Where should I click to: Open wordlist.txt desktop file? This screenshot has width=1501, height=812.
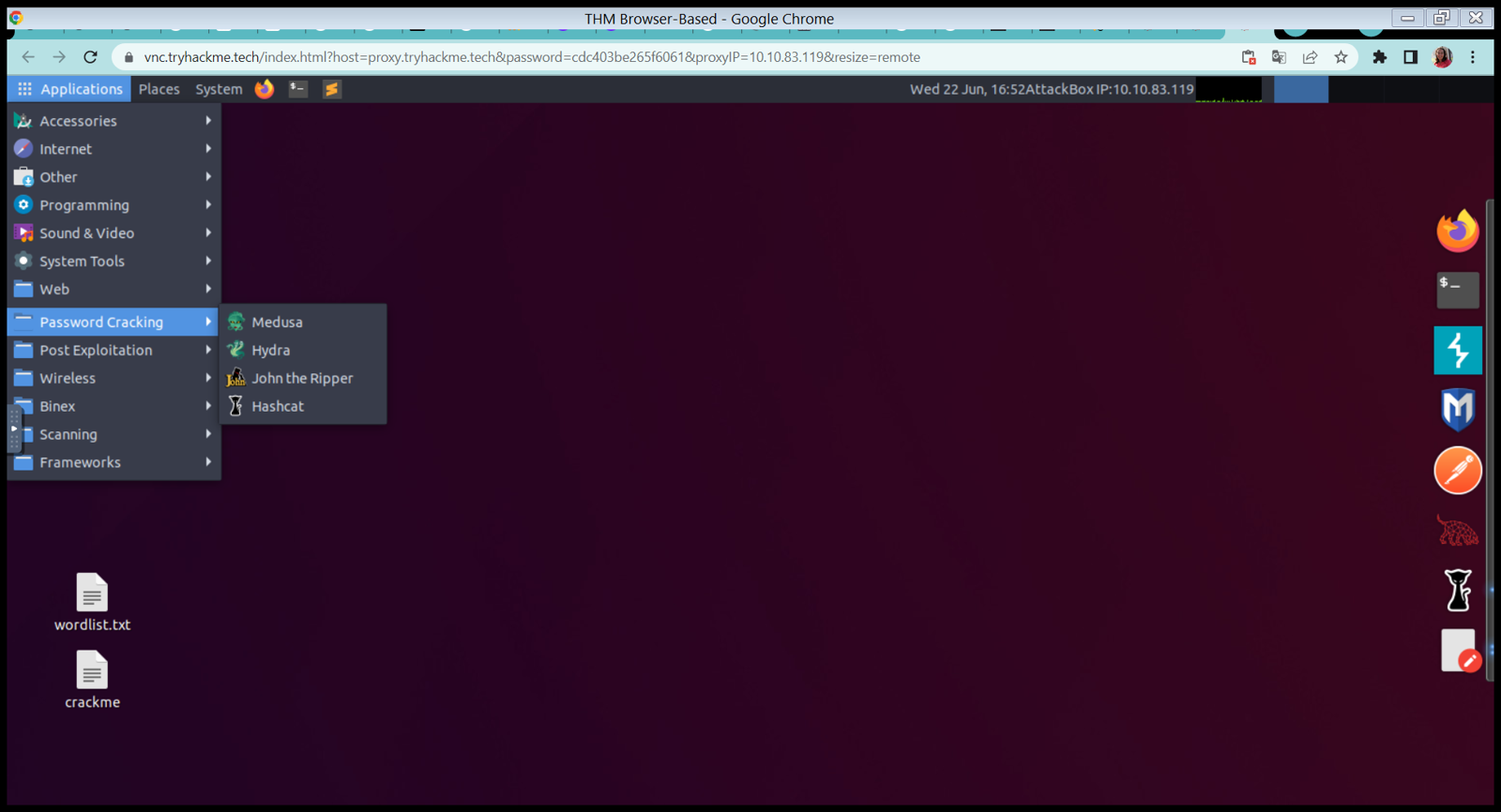[92, 602]
